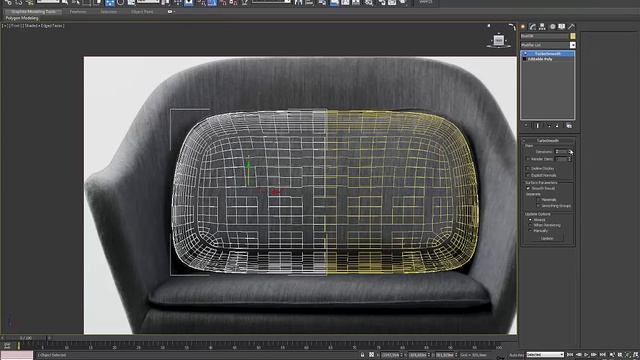
Task: Enable Separate by Materials checkbox
Action: pyautogui.click(x=538, y=200)
